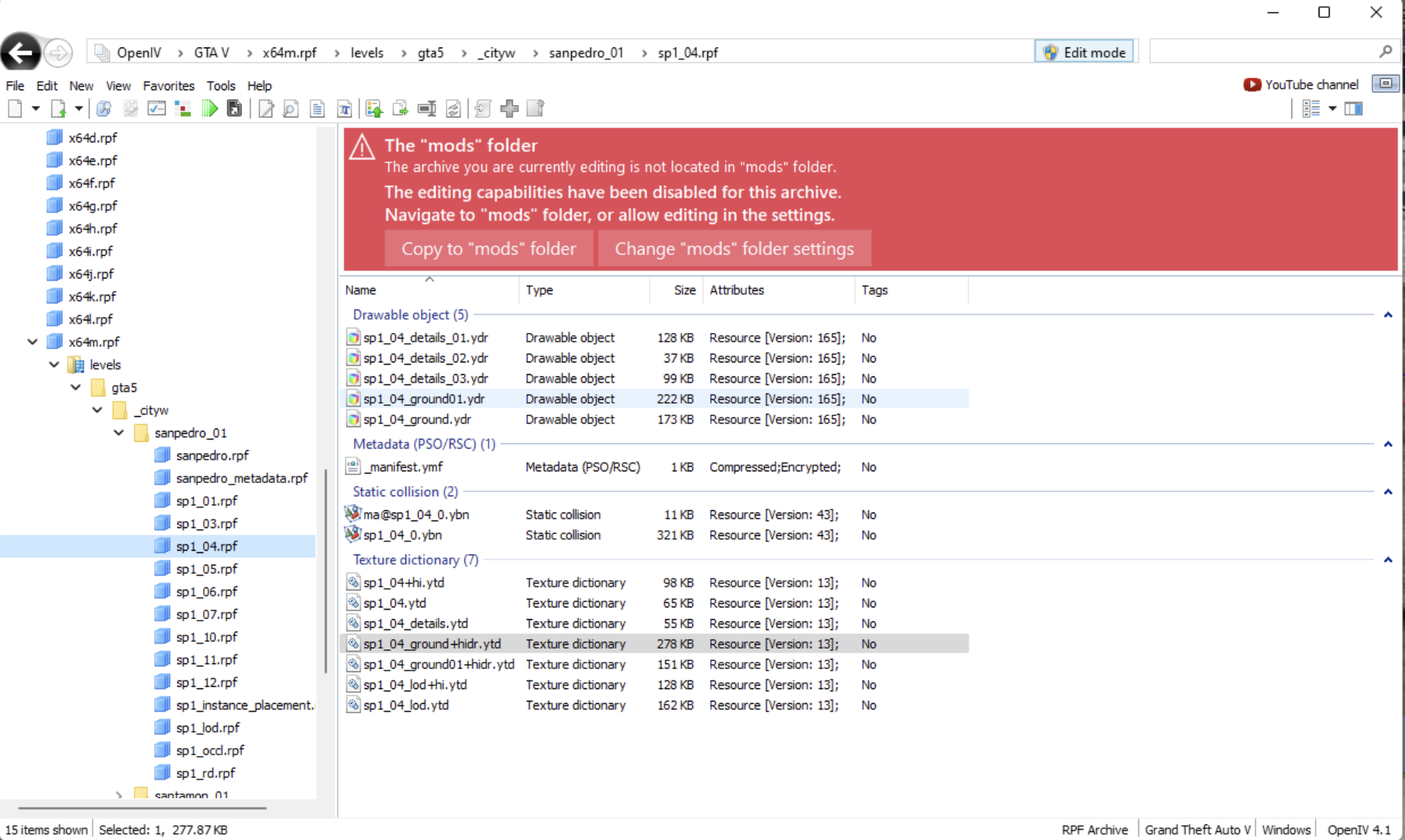Collapse the levels tree node
The height and width of the screenshot is (840, 1405).
pyautogui.click(x=54, y=364)
